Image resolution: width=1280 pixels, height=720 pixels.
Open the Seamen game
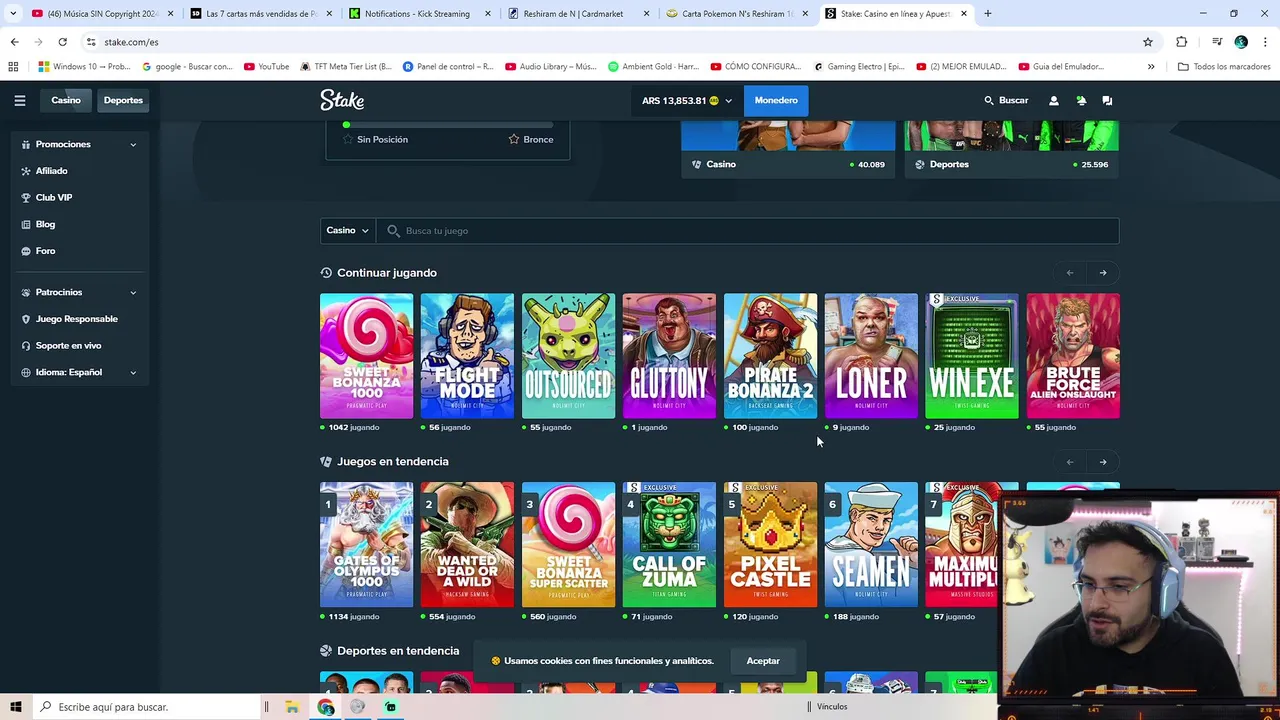pos(871,544)
